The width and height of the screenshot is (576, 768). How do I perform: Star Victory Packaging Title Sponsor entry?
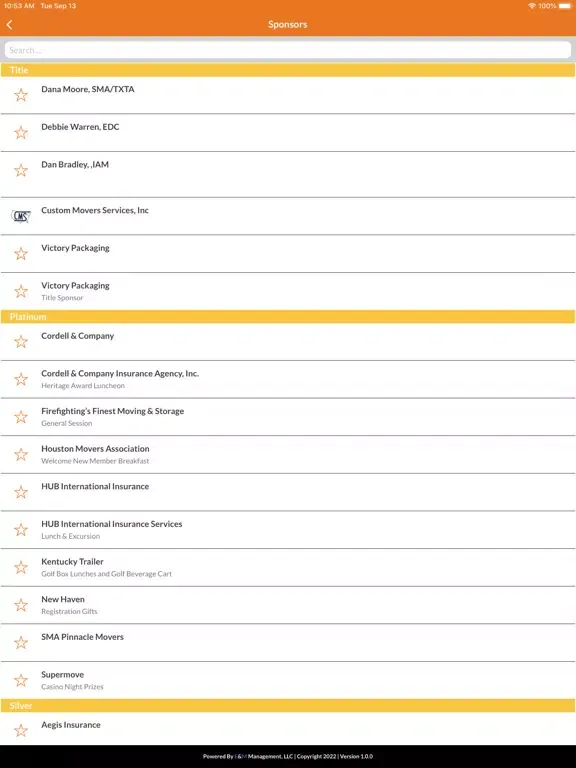[x=21, y=291]
